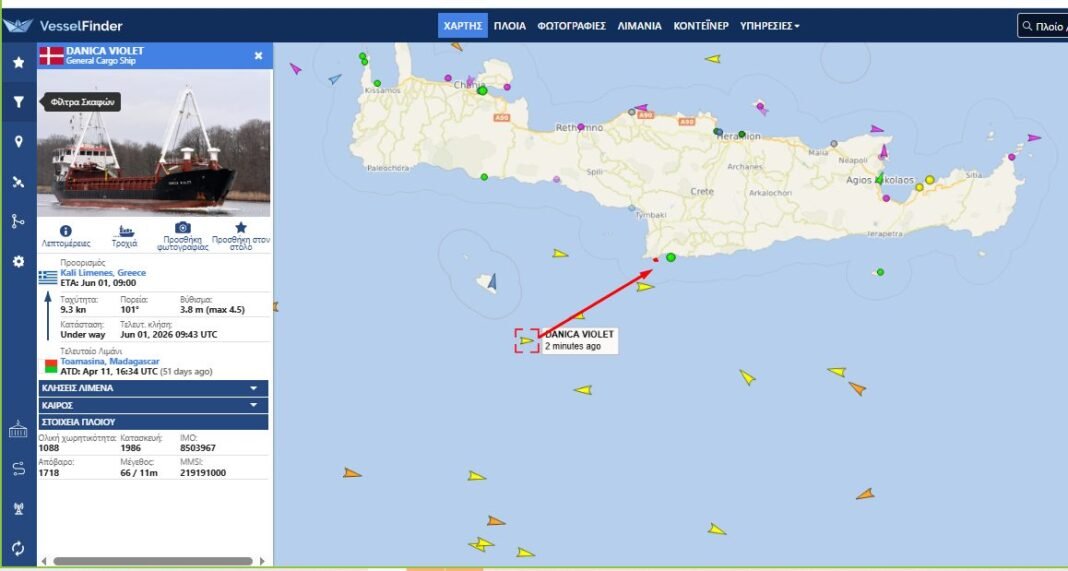Select the map pin places icon

(18, 142)
